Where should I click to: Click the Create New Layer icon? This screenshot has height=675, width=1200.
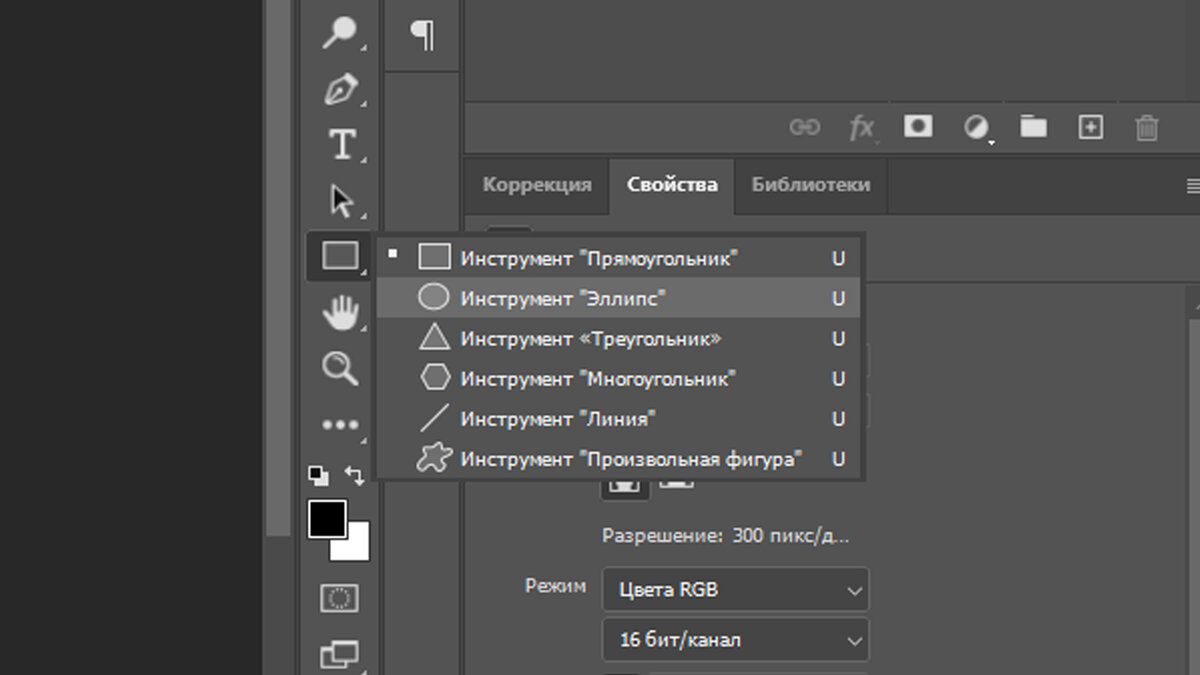click(x=1089, y=127)
